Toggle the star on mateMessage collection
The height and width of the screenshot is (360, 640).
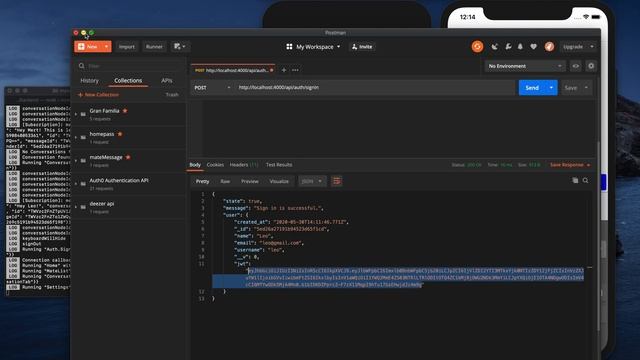coord(128,157)
